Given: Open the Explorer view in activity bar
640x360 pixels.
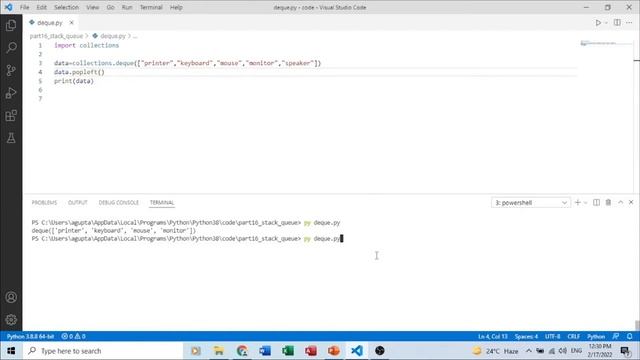Looking at the screenshot, I should point(11,25).
